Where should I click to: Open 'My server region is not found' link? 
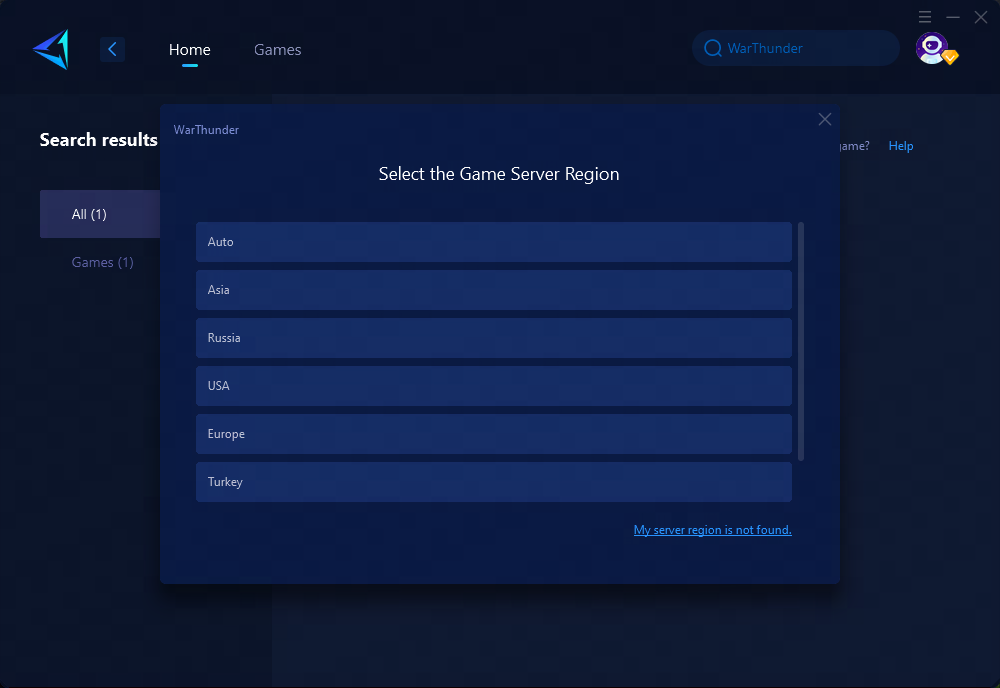click(x=712, y=530)
